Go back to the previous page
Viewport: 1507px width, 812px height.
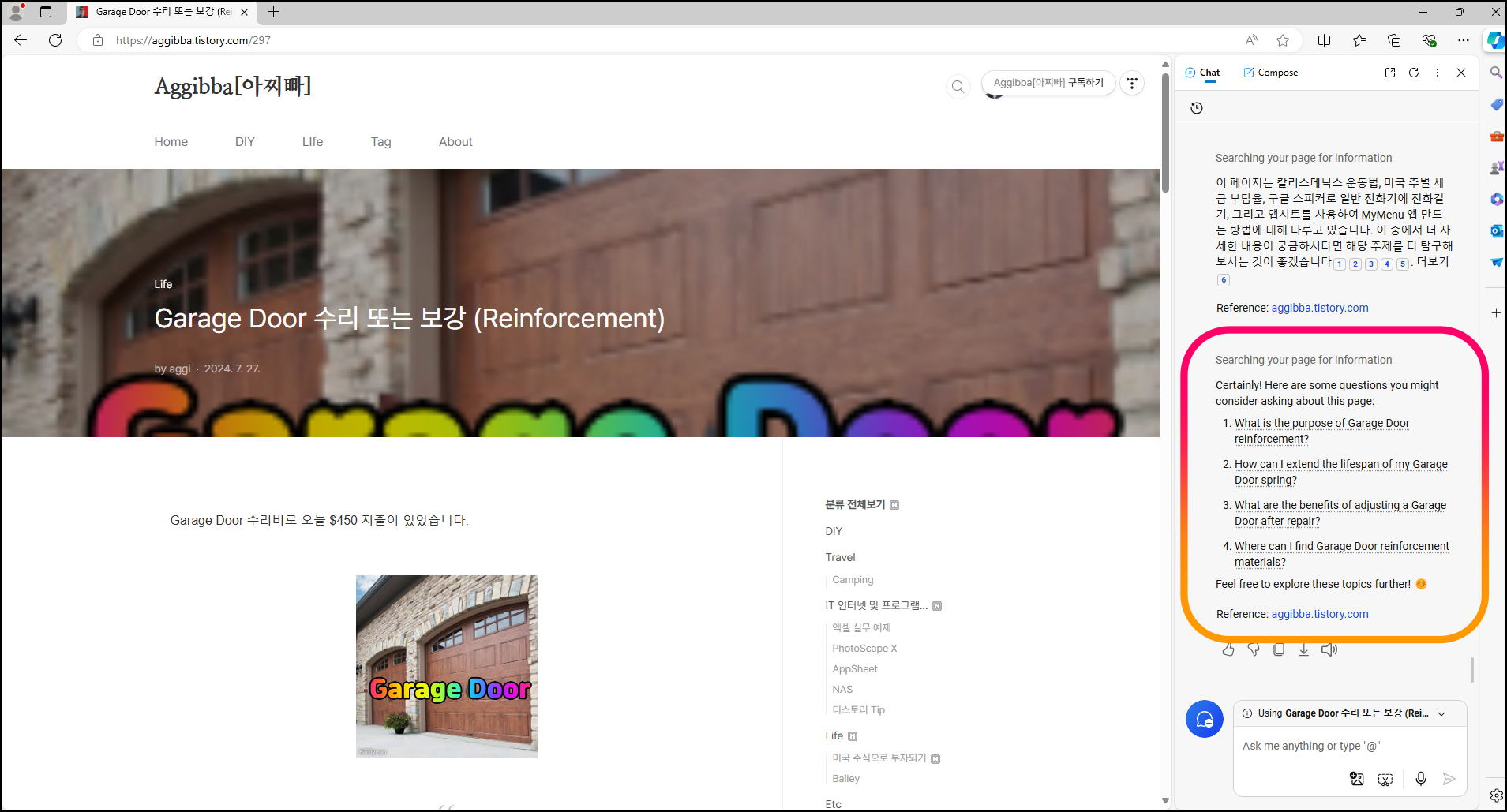[21, 40]
